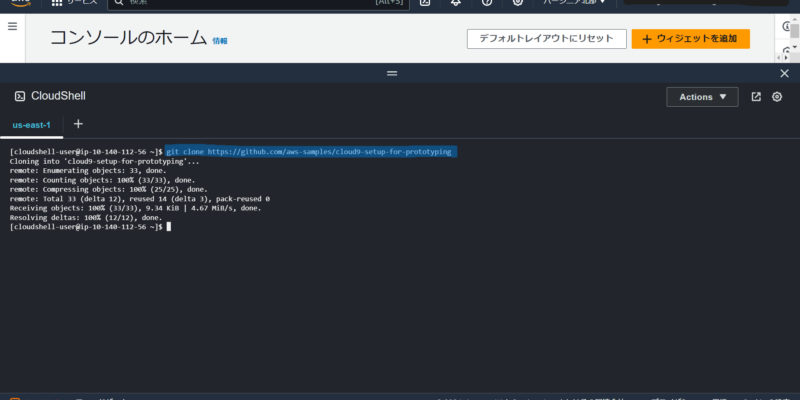Click the panel resize handle bar
This screenshot has width=800, height=400.
pyautogui.click(x=392, y=73)
